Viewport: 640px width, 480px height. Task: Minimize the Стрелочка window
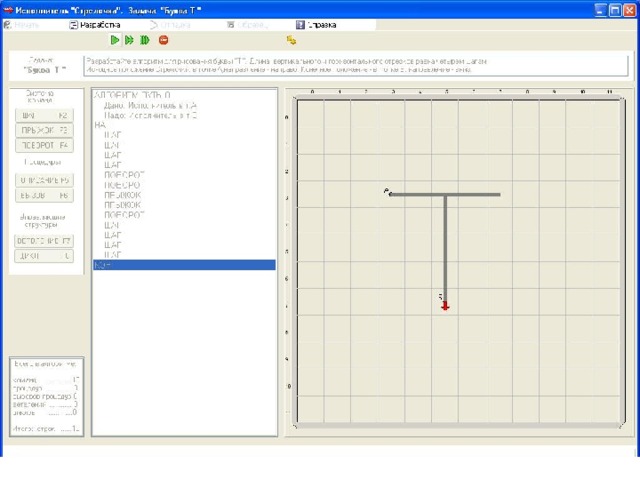coord(600,10)
